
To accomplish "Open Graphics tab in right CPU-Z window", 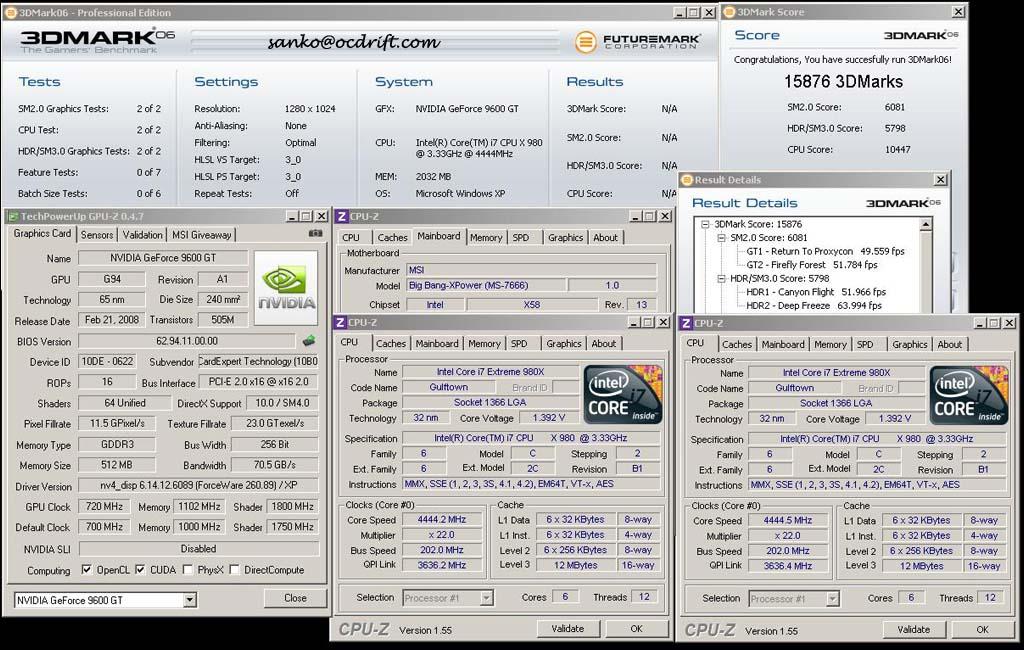I will point(910,344).
